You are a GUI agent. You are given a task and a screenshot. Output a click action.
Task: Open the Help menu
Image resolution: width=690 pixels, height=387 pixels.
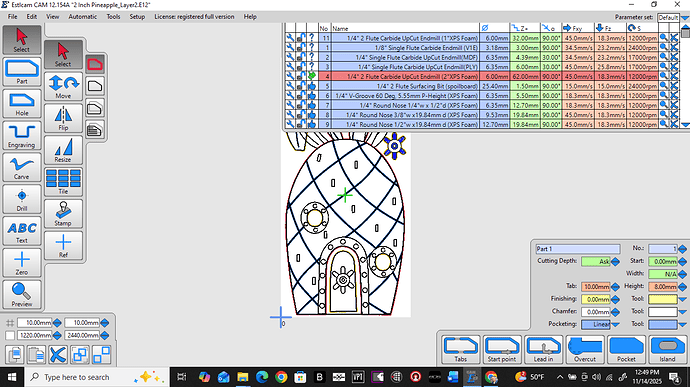point(250,17)
